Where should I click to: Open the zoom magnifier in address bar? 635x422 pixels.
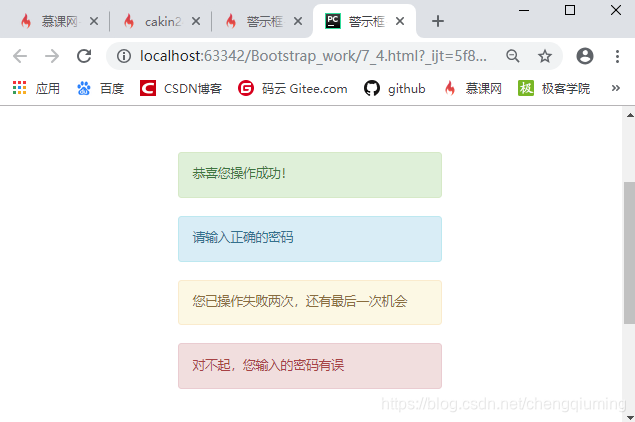click(513, 56)
